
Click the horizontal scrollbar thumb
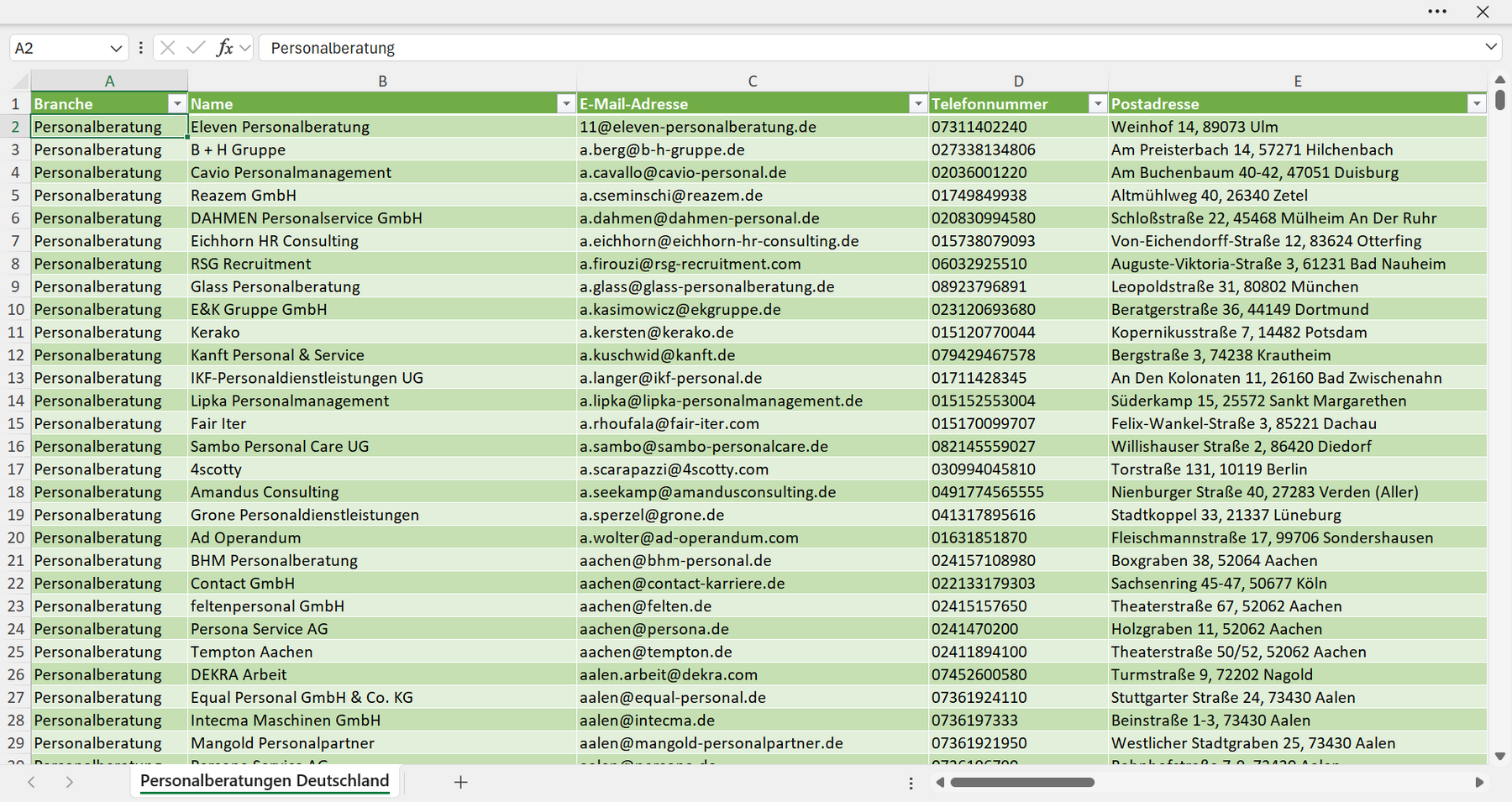coord(1022,782)
